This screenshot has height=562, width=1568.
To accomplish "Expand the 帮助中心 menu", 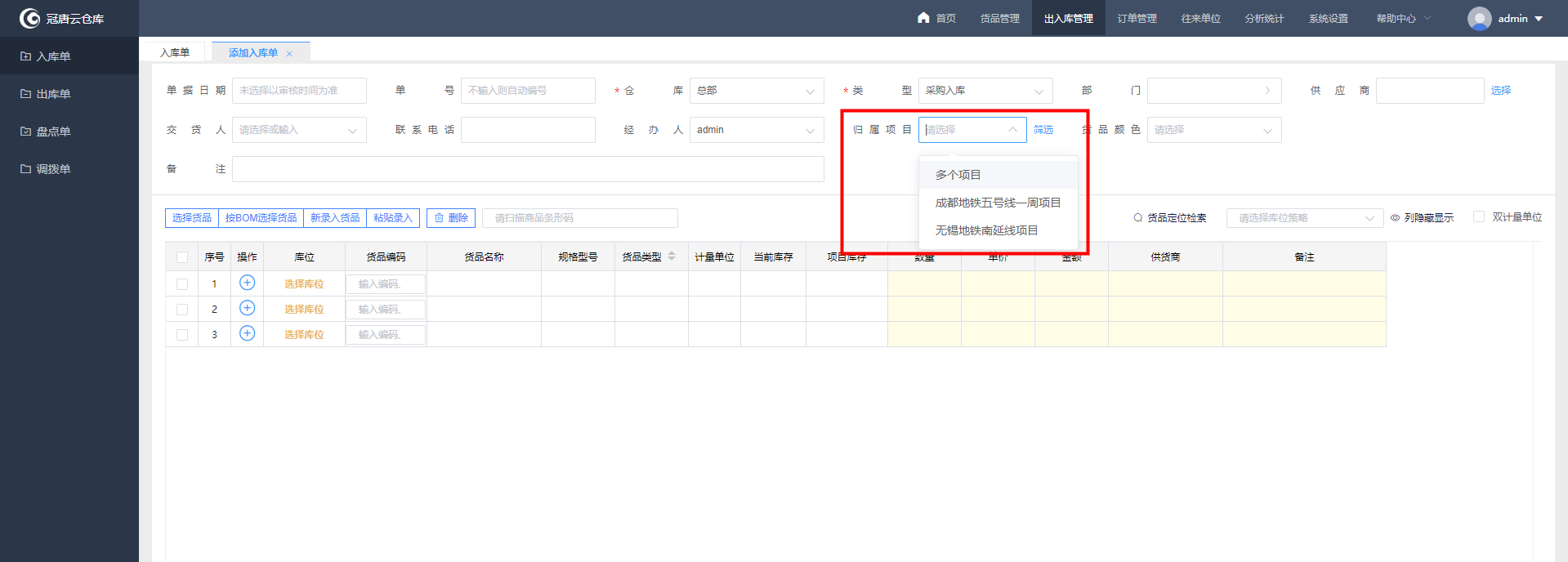I will point(1403,18).
